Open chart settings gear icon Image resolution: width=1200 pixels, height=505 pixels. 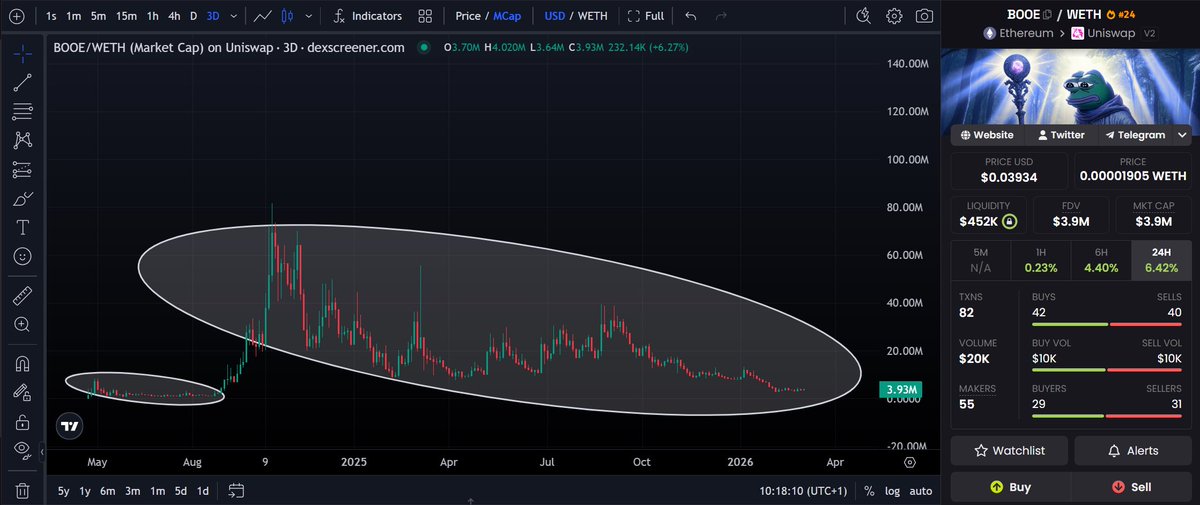click(895, 16)
